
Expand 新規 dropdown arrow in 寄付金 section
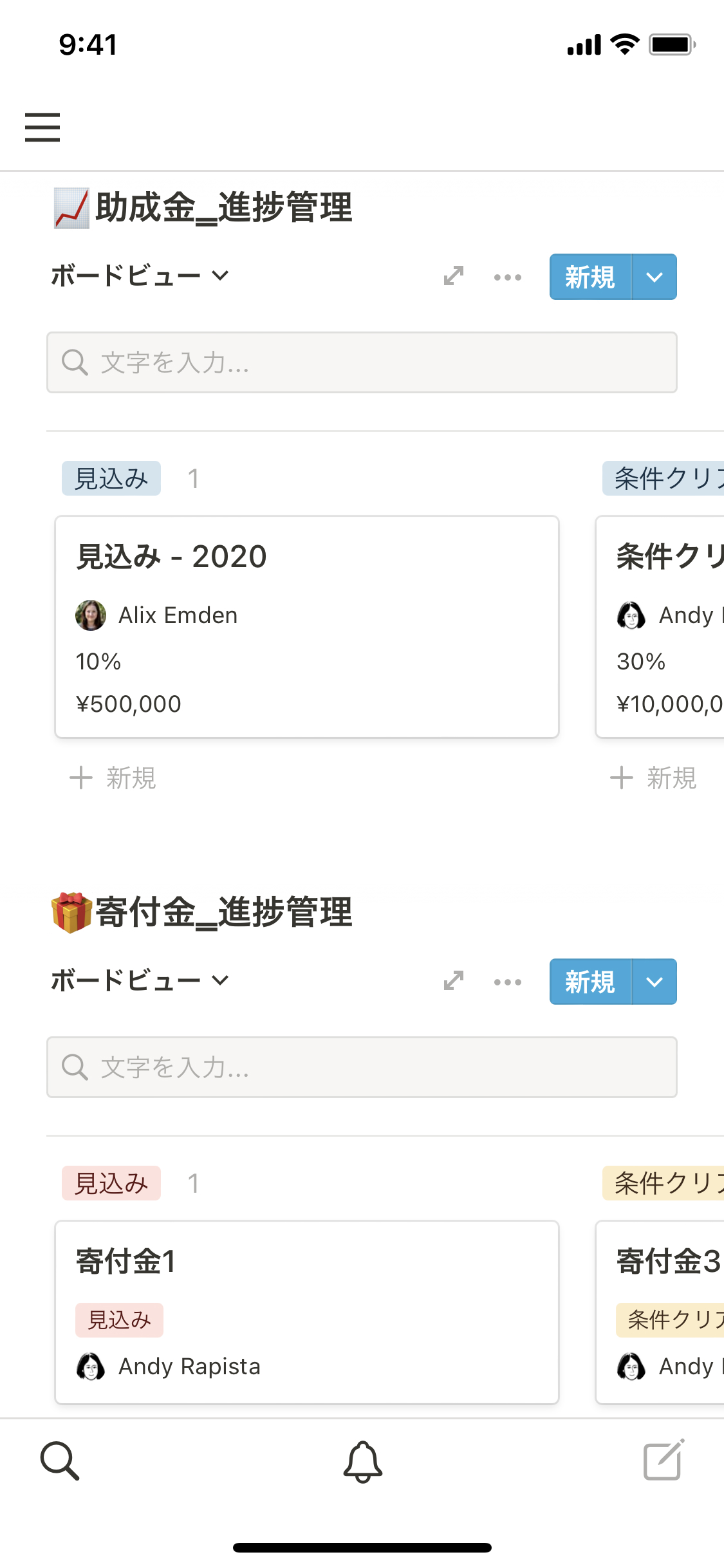tap(654, 982)
